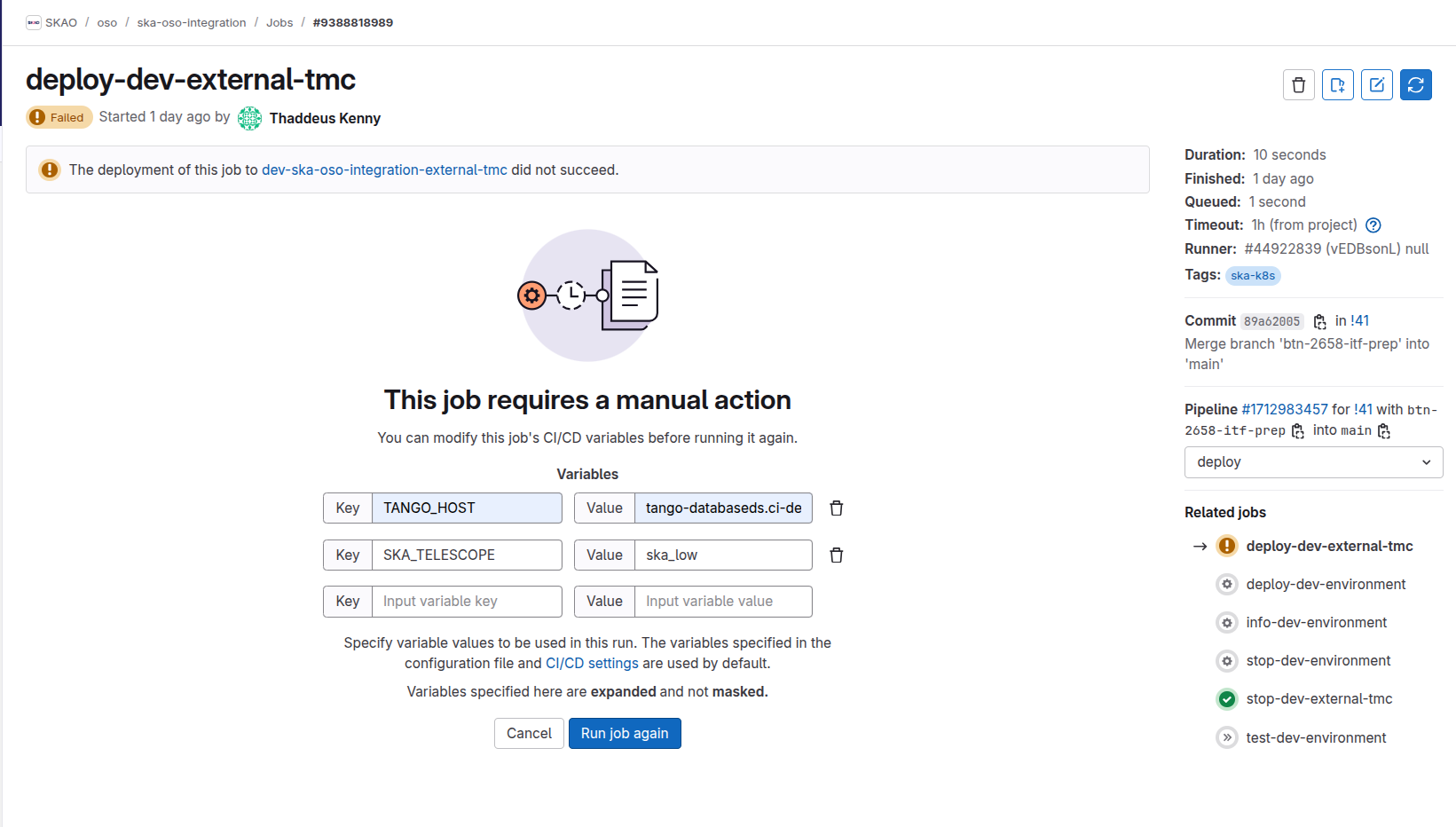
Task: Click commit hash 89a62005
Action: coord(1271,322)
